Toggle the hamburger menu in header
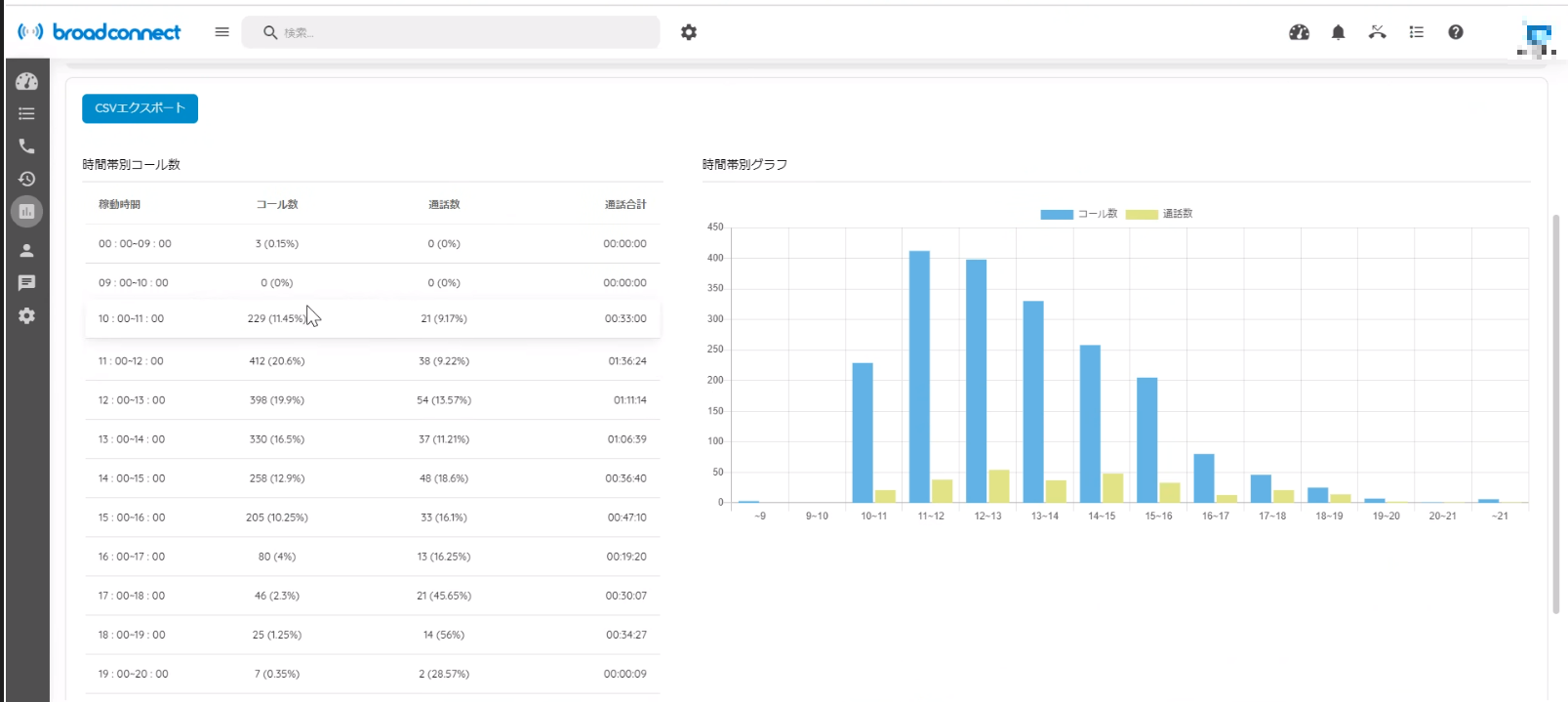The image size is (1568, 702). pos(221,32)
